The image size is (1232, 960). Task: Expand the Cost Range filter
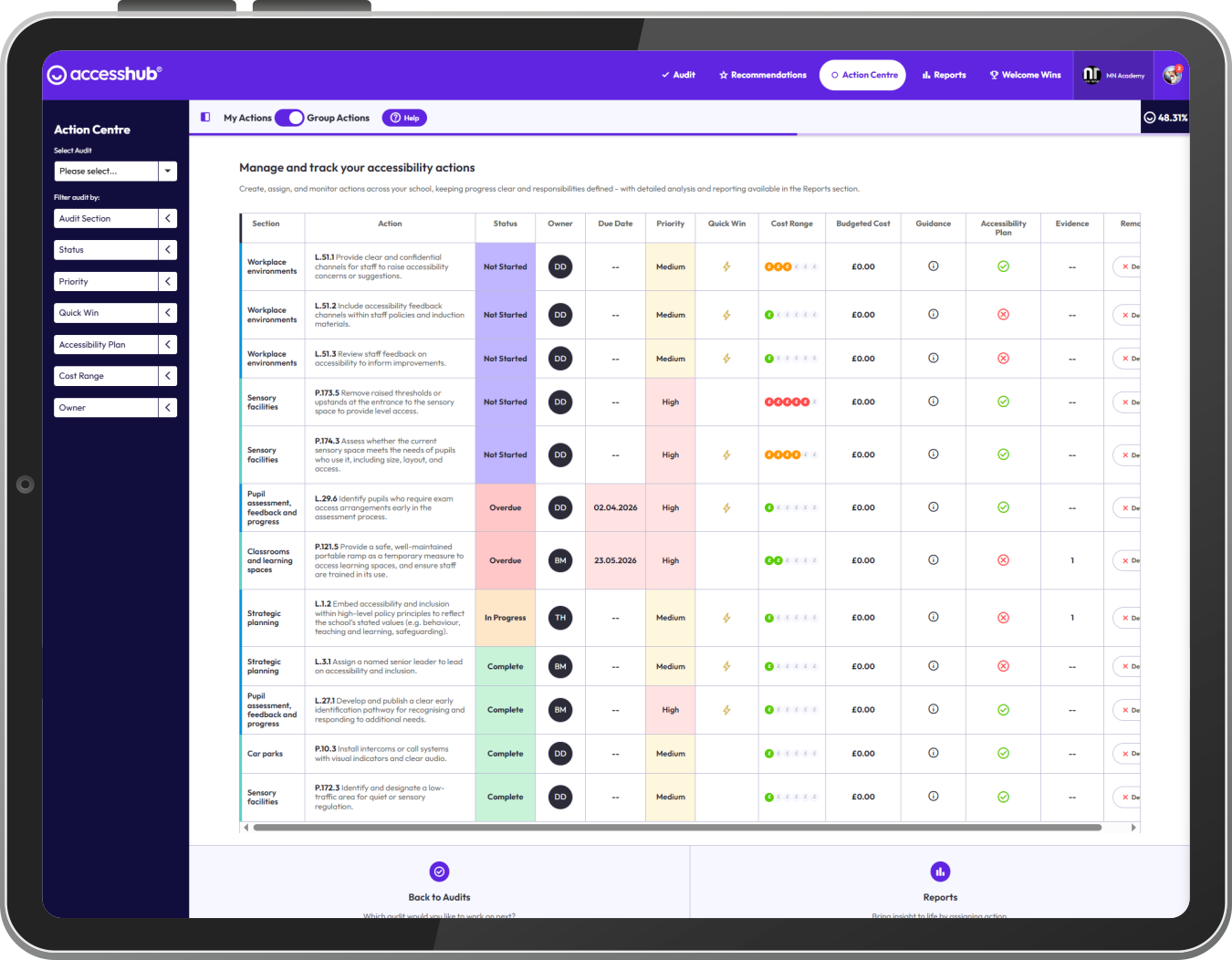115,376
